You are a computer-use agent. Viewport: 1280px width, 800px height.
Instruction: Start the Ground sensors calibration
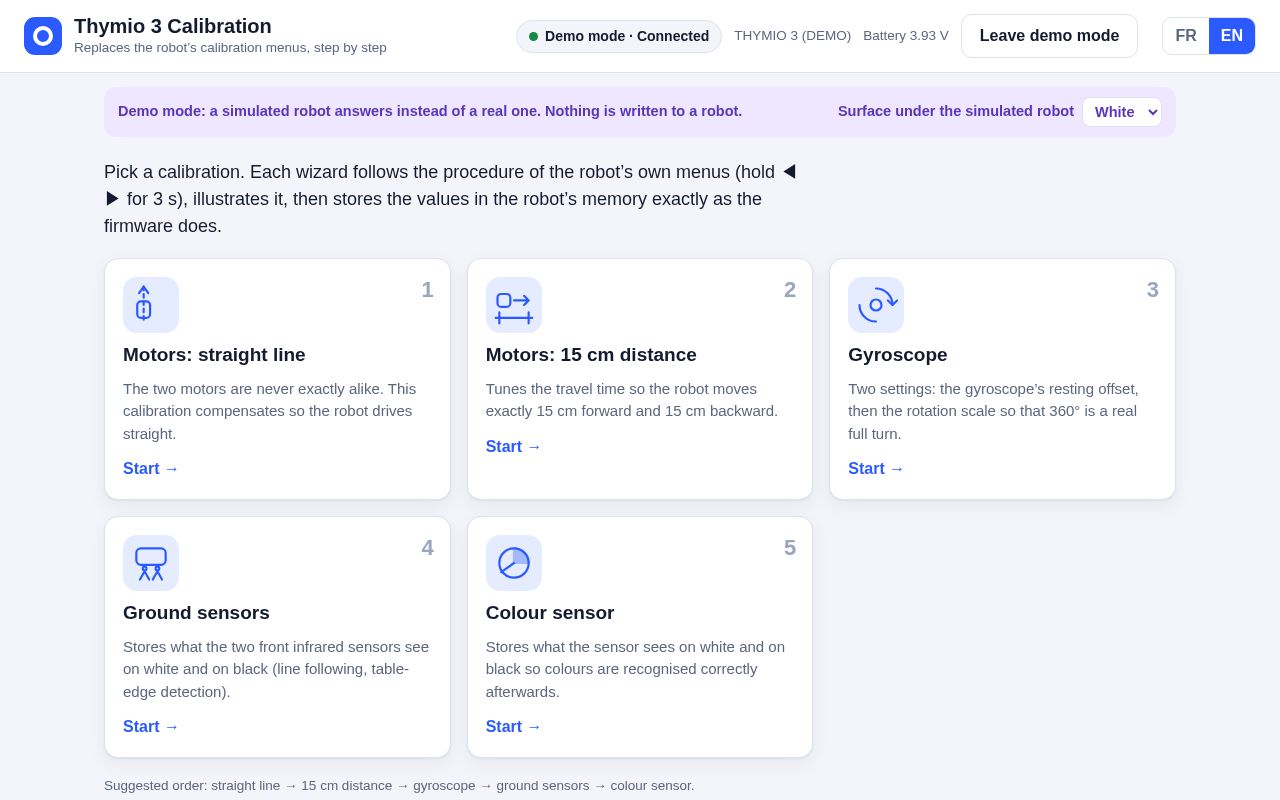(x=151, y=727)
